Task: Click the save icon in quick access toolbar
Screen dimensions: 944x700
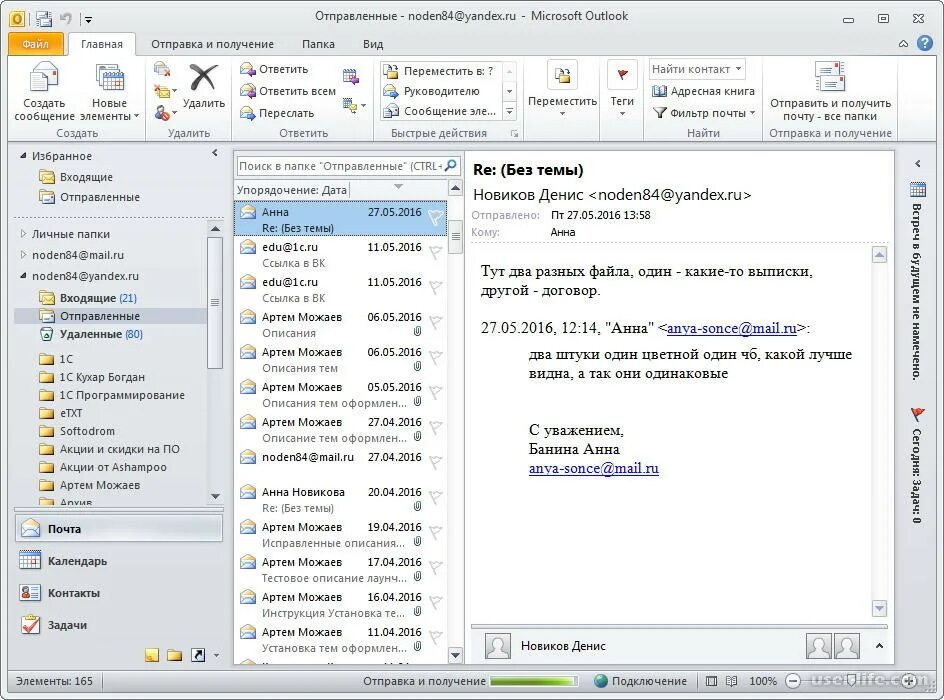Action: (x=44, y=19)
